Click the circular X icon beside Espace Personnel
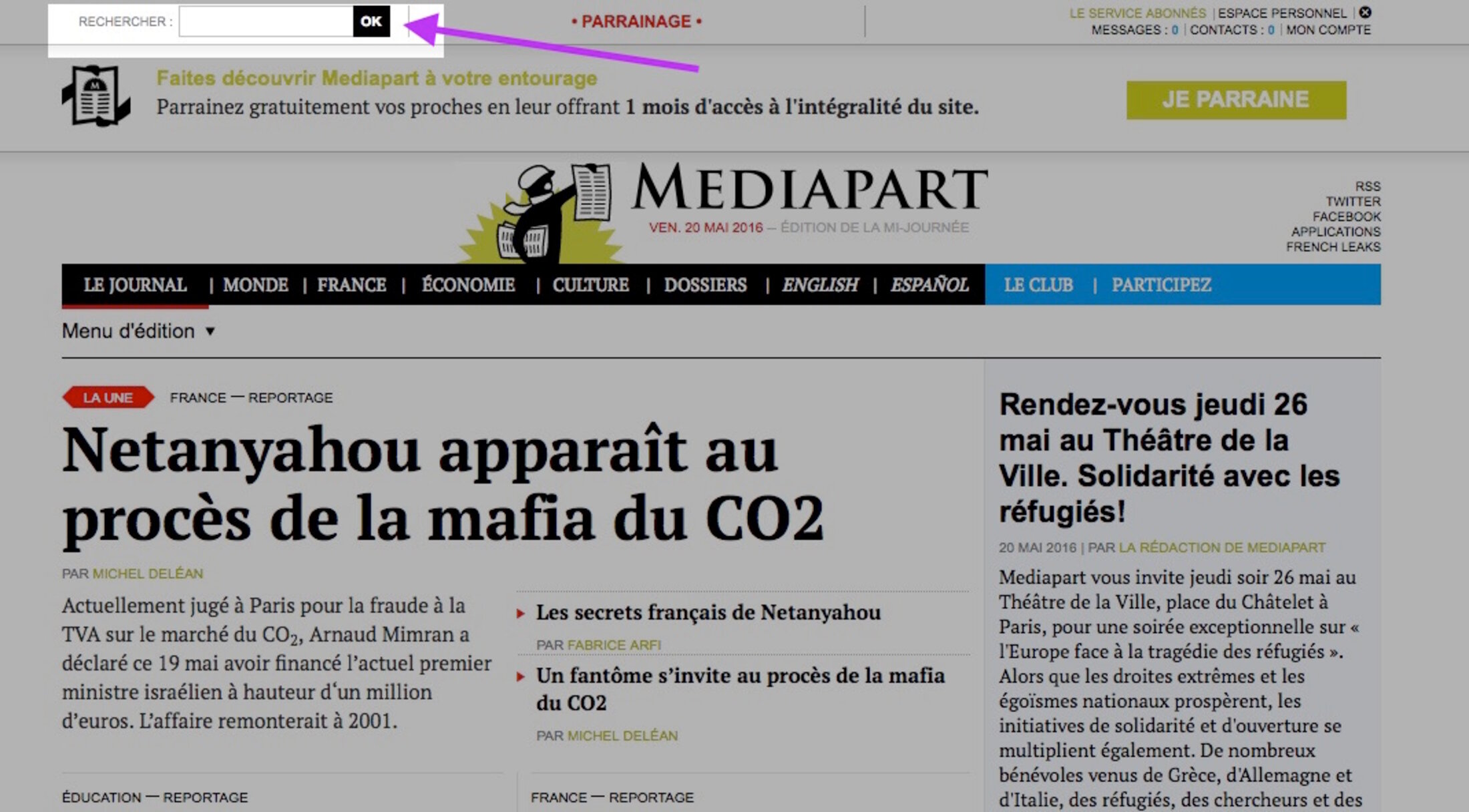 pos(1365,13)
